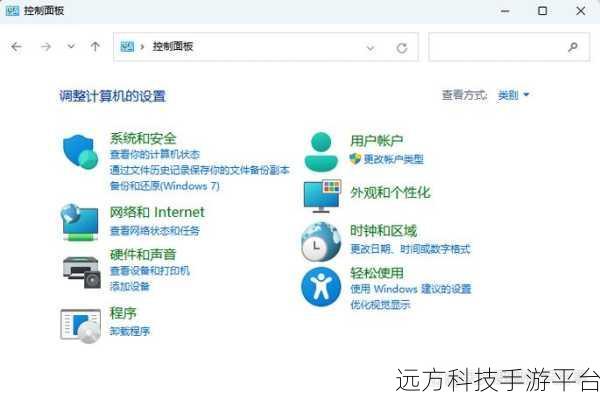Open the System and Security shield icon
Image resolution: width=600 pixels, height=399 pixels.
tap(81, 151)
